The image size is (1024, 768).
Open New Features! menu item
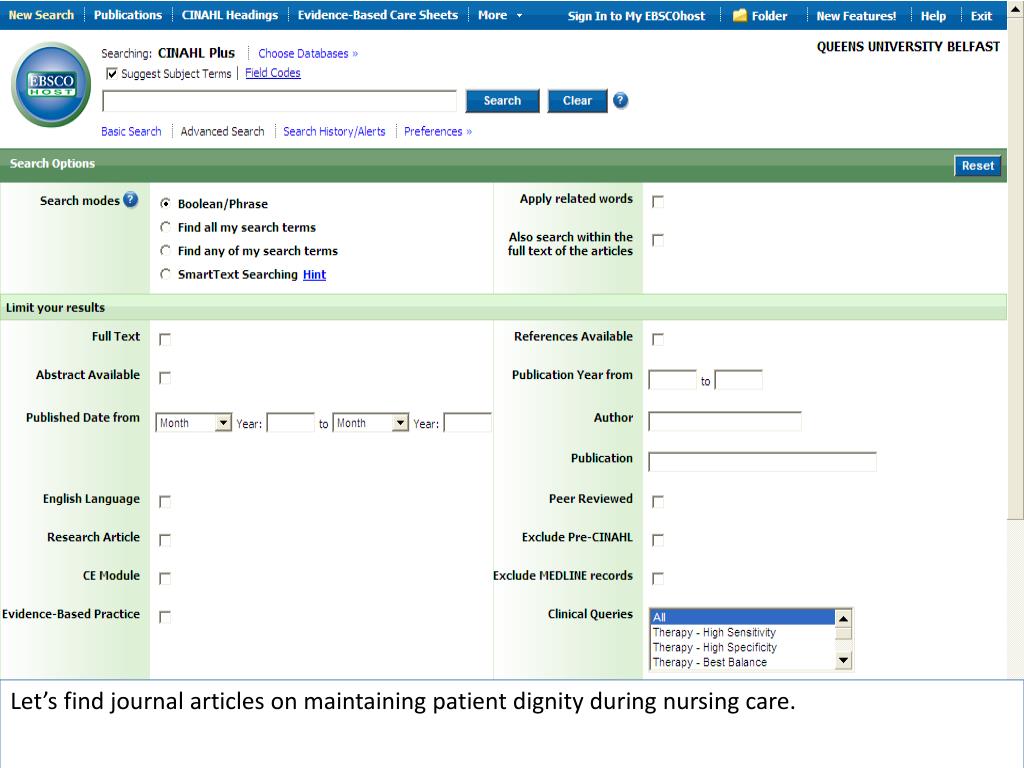(x=856, y=16)
